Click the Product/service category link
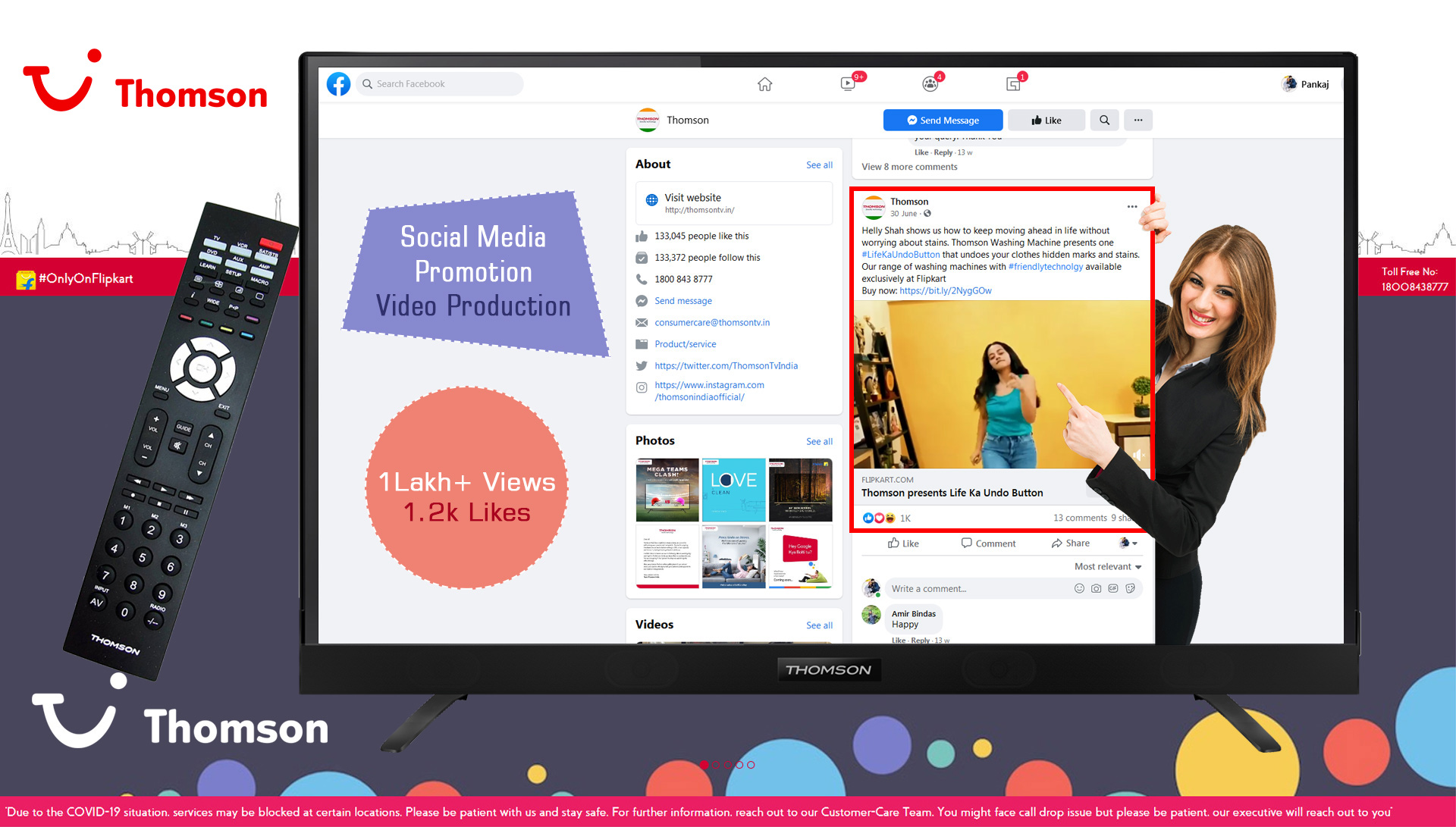1456x827 pixels. click(x=686, y=344)
